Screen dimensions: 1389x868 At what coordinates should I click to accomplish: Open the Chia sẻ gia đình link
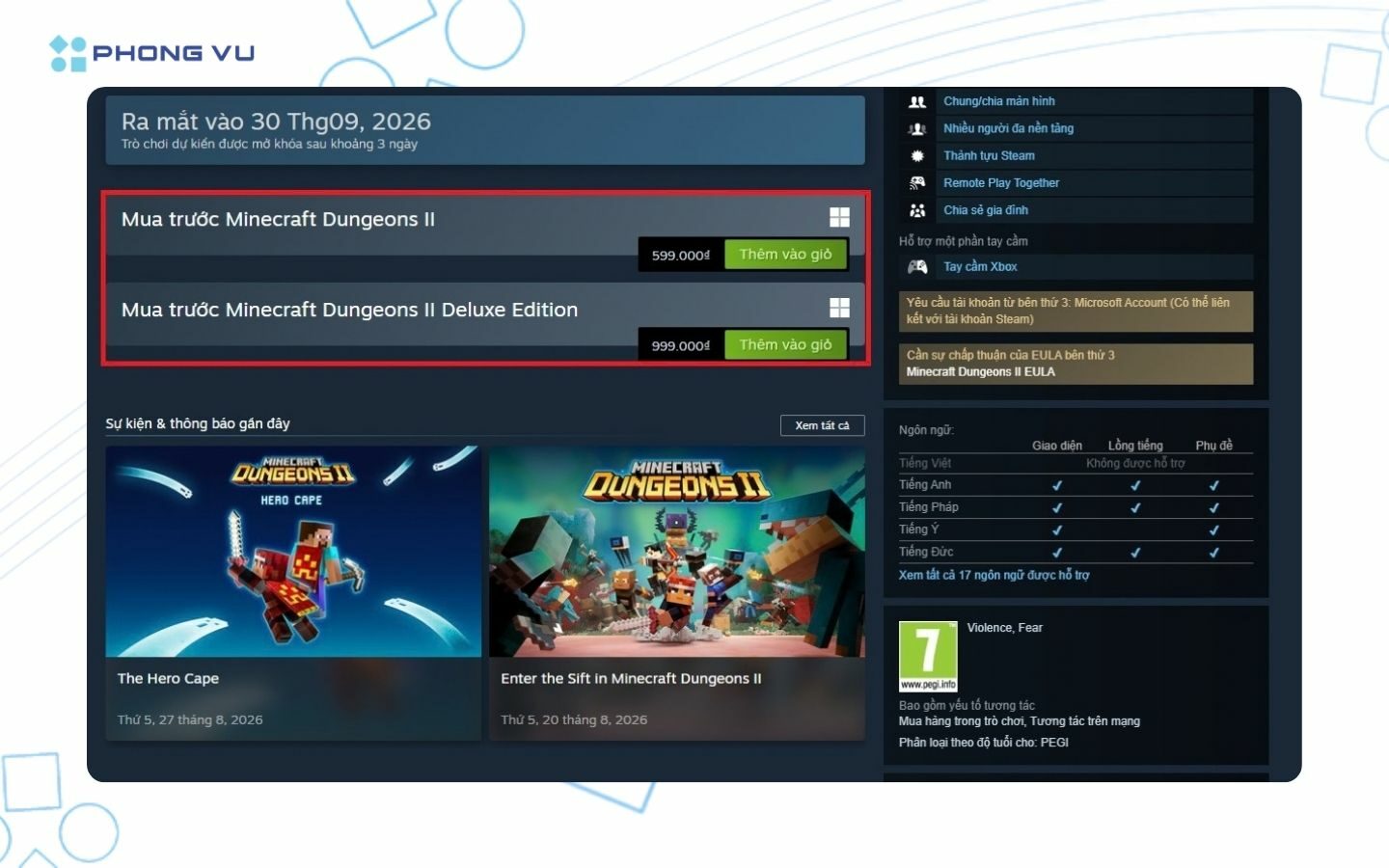[x=986, y=210]
